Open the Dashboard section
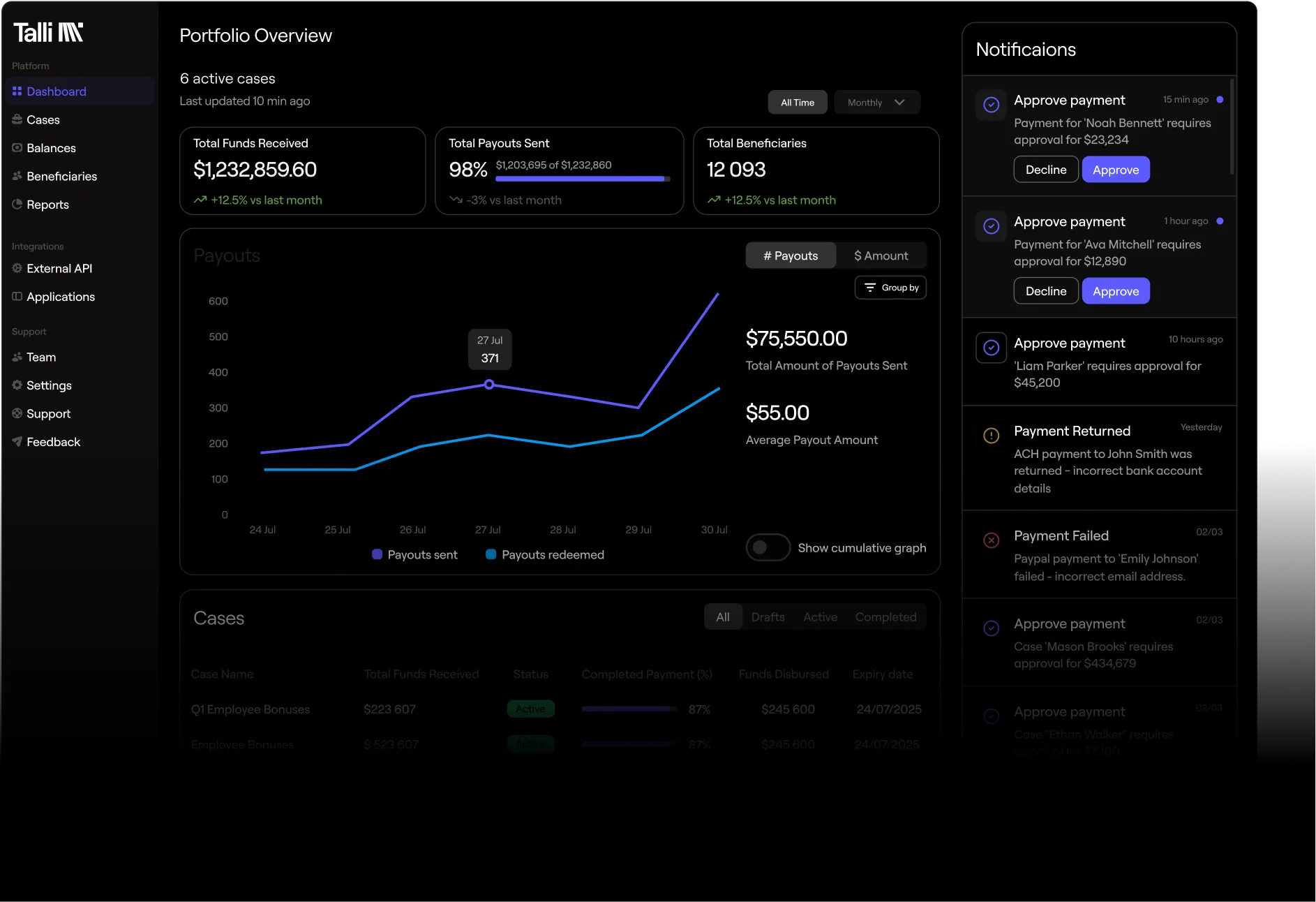1316x902 pixels. [x=56, y=91]
